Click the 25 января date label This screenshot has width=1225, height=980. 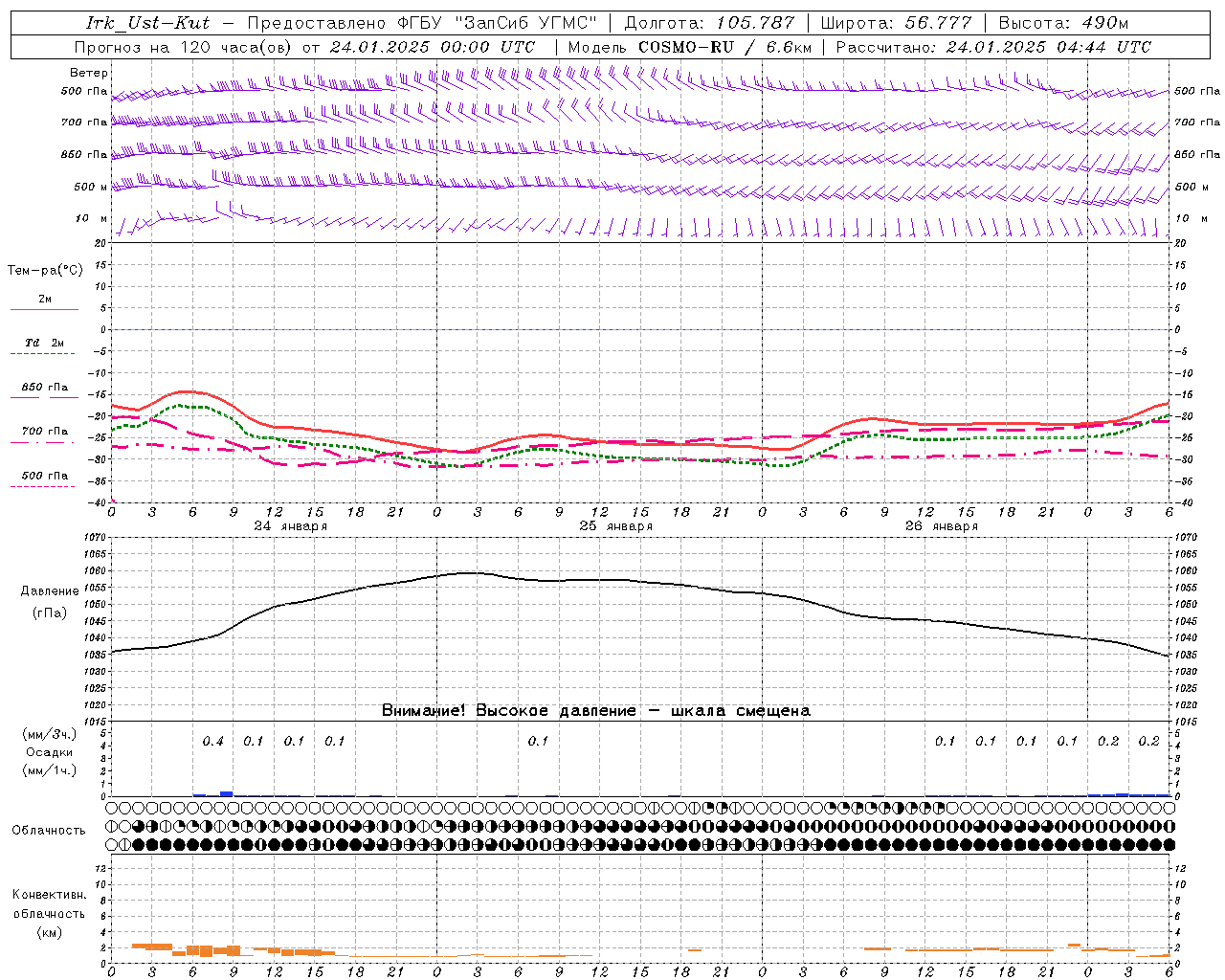[615, 526]
